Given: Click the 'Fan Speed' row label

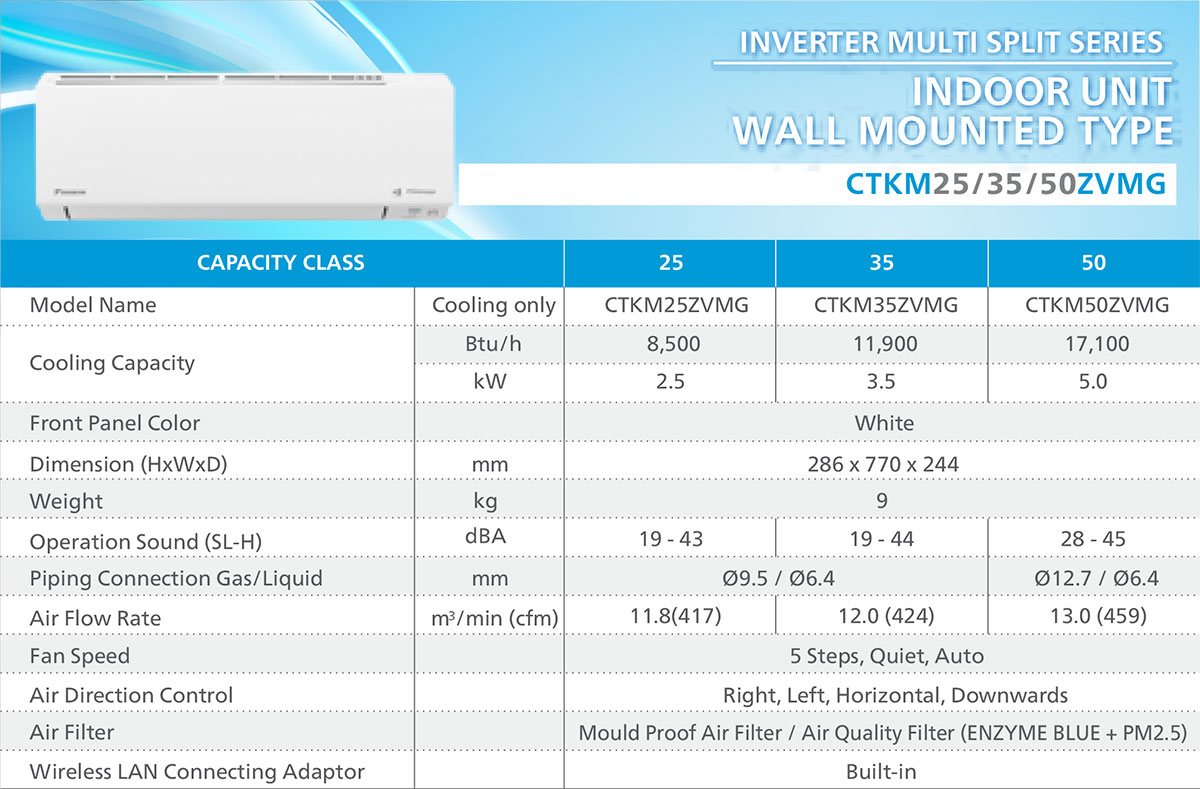Looking at the screenshot, I should 80,656.
